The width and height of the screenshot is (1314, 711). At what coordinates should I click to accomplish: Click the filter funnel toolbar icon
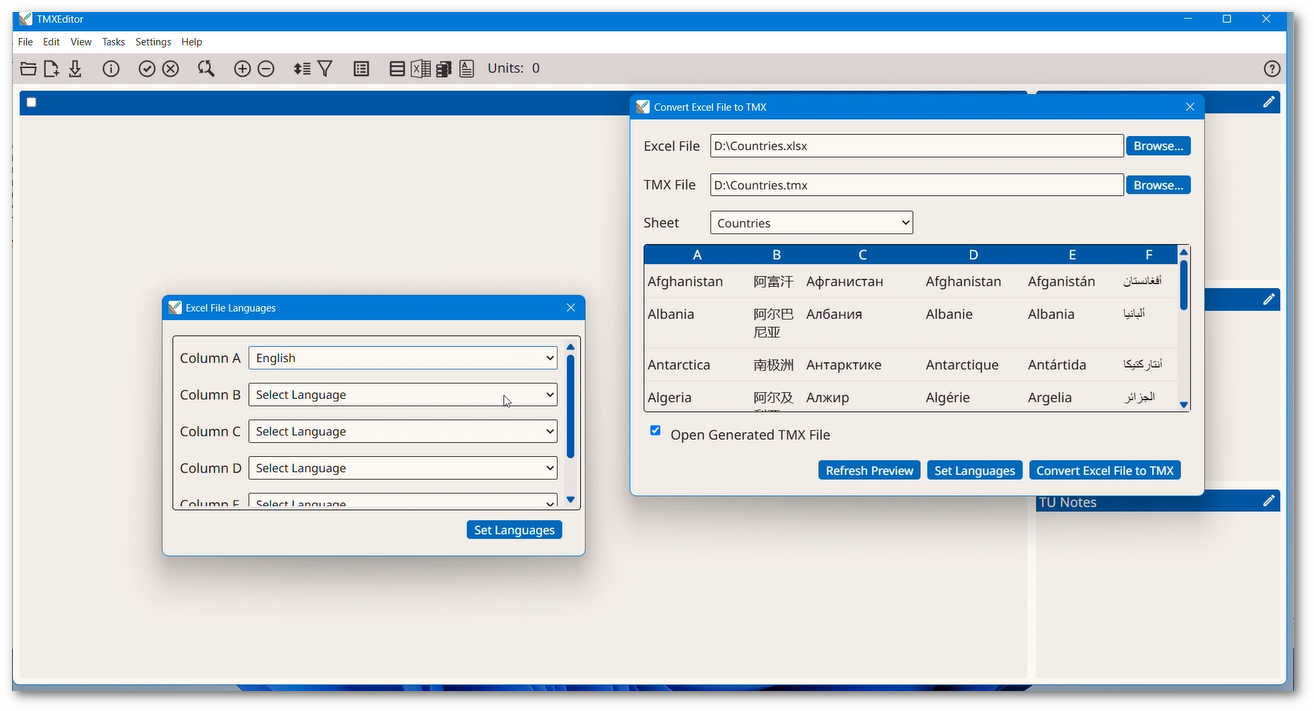(x=325, y=69)
